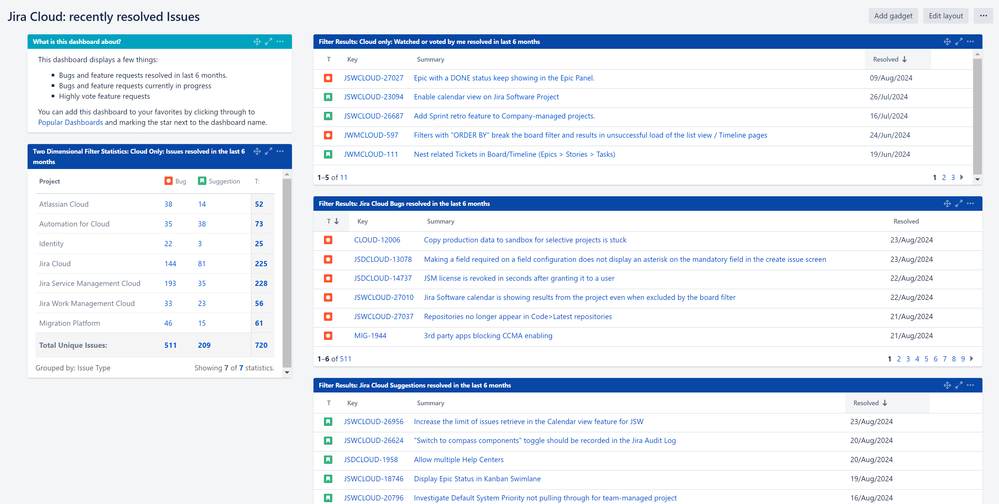The image size is (999, 504).
Task: Open the Popular Dashboards link
Action: tap(70, 122)
